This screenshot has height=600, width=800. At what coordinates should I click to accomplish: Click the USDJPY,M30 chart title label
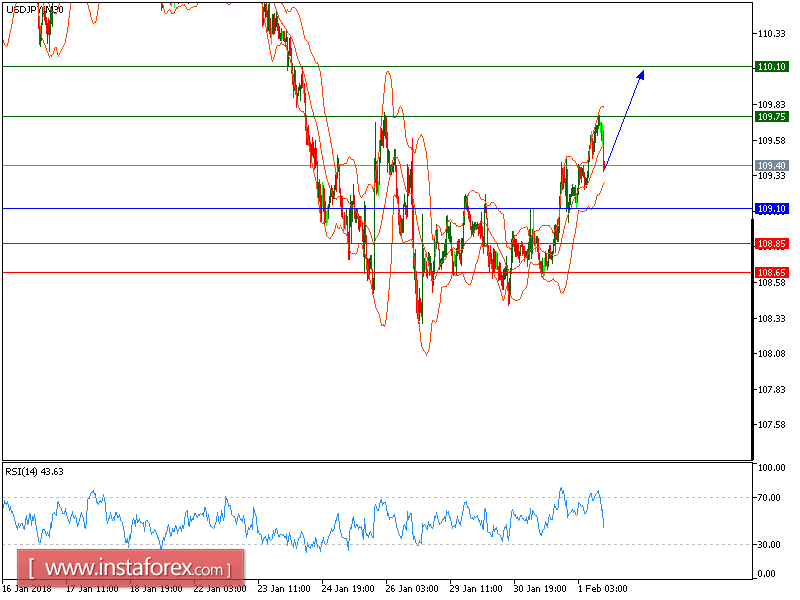[x=34, y=10]
